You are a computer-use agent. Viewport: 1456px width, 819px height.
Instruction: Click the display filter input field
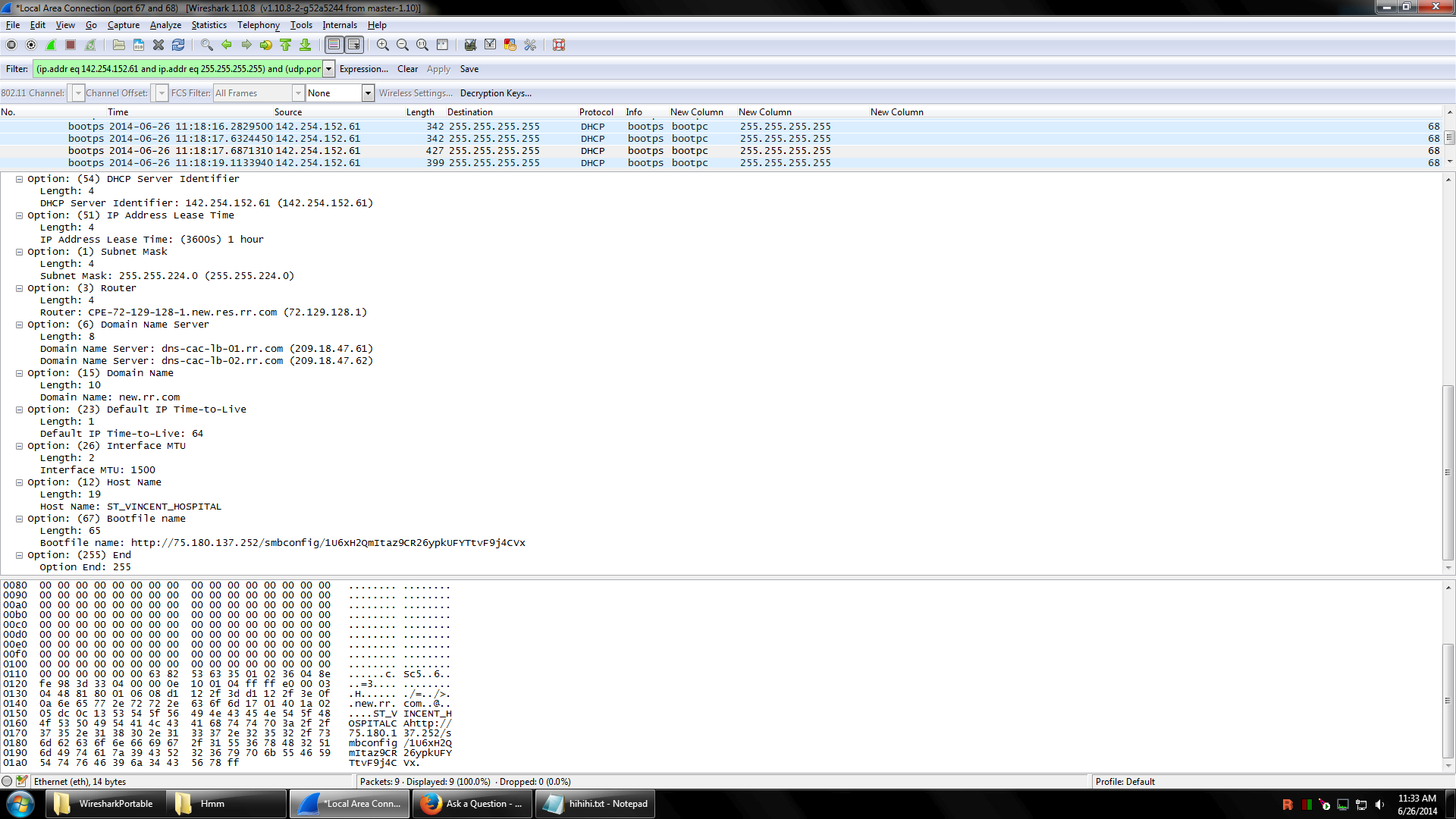[178, 69]
